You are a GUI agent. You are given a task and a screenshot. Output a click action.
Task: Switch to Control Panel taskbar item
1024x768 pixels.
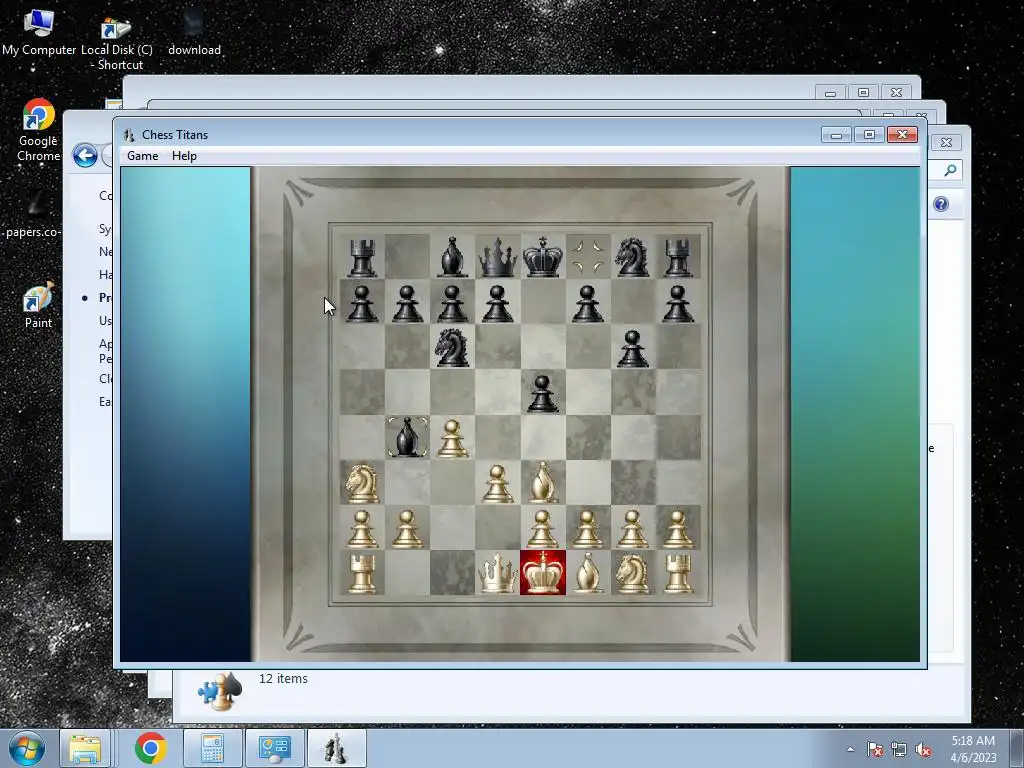(274, 748)
